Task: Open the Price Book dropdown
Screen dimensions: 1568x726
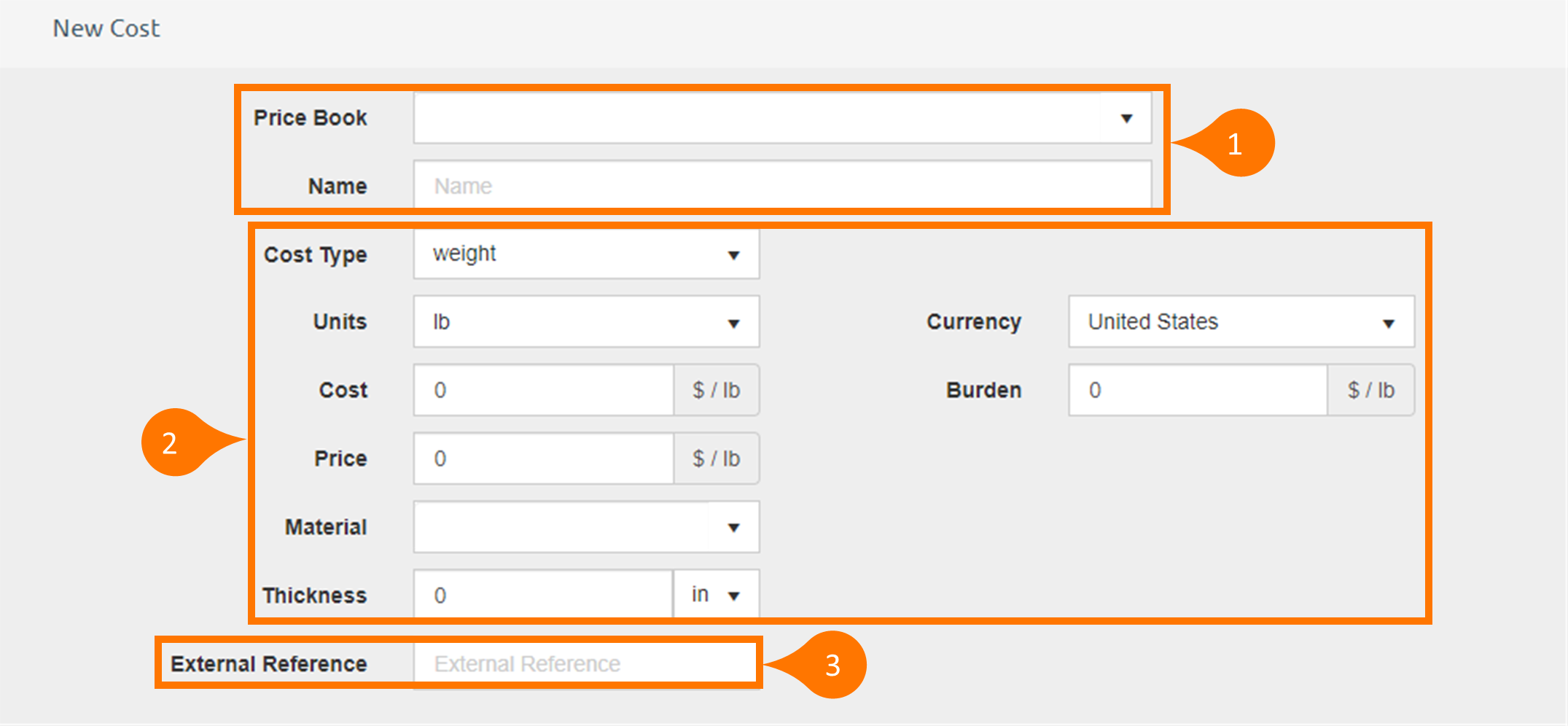Action: (x=781, y=118)
